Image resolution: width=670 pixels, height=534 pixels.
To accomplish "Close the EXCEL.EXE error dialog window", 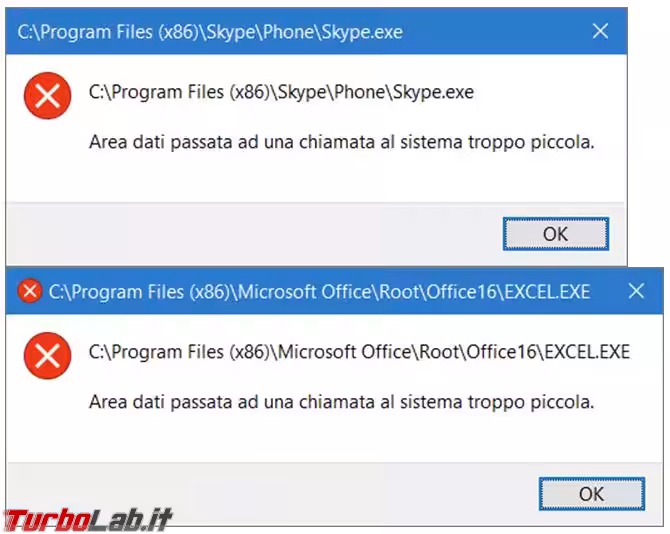I will 636,291.
